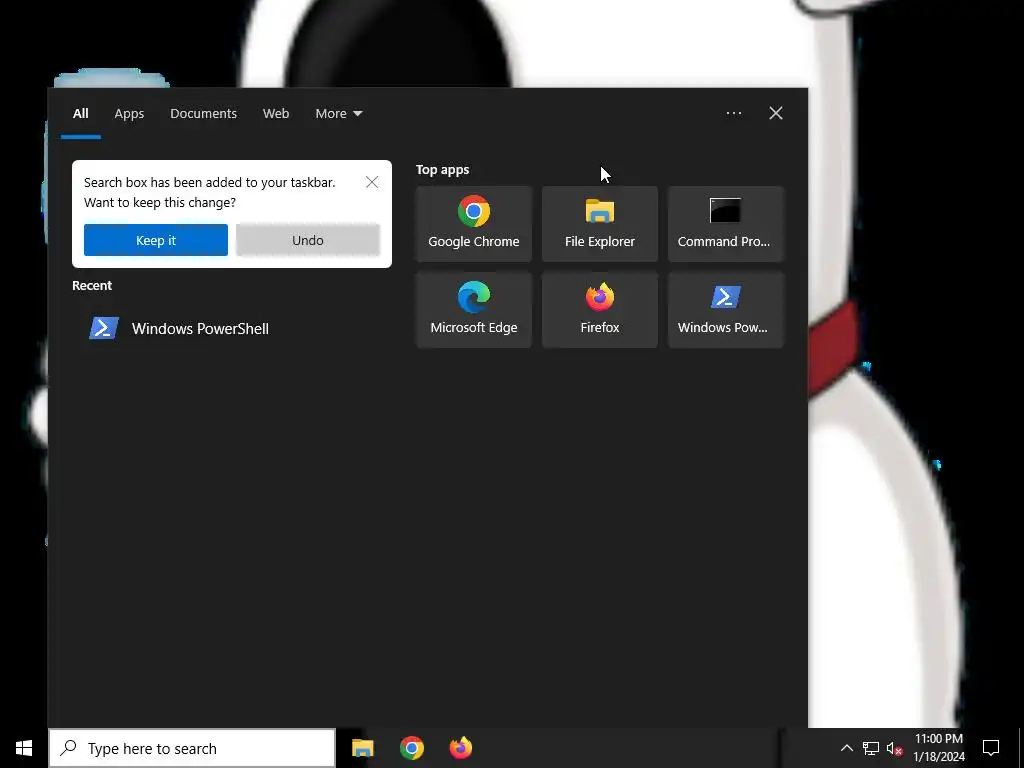The height and width of the screenshot is (768, 1024).
Task: Launch Command Prompt from Top apps
Action: (x=726, y=223)
